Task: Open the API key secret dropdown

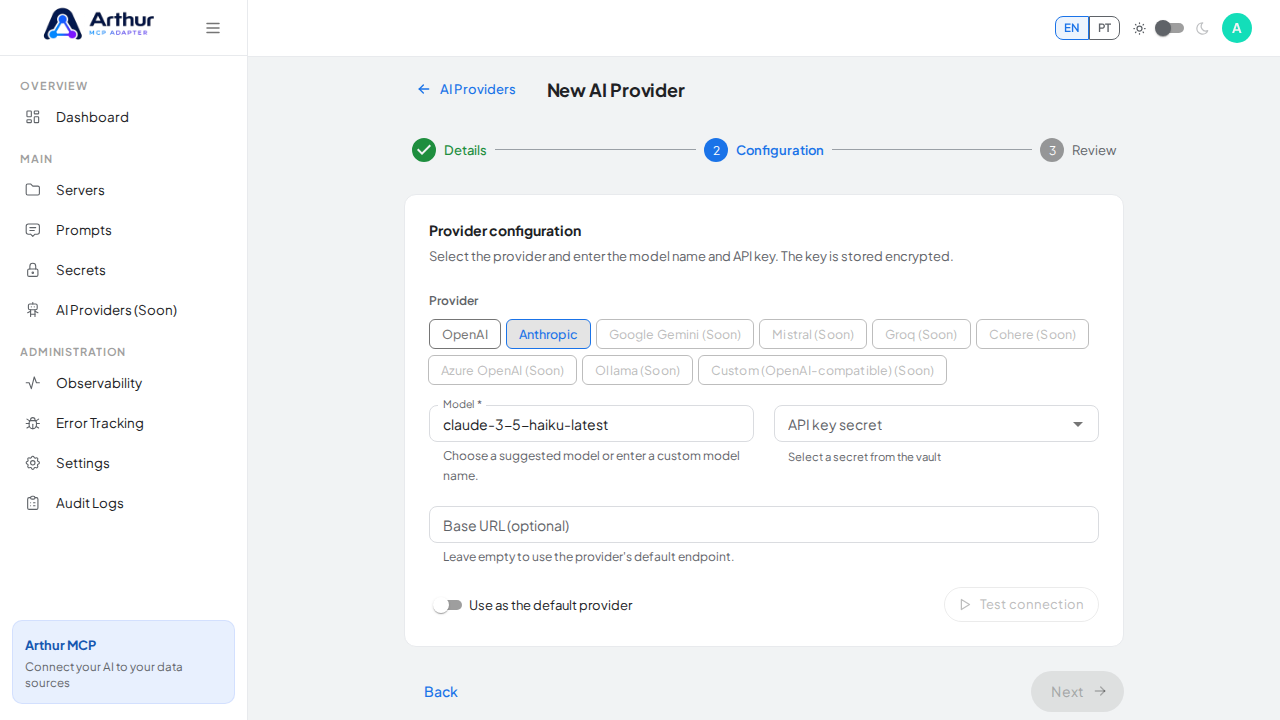Action: 936,424
